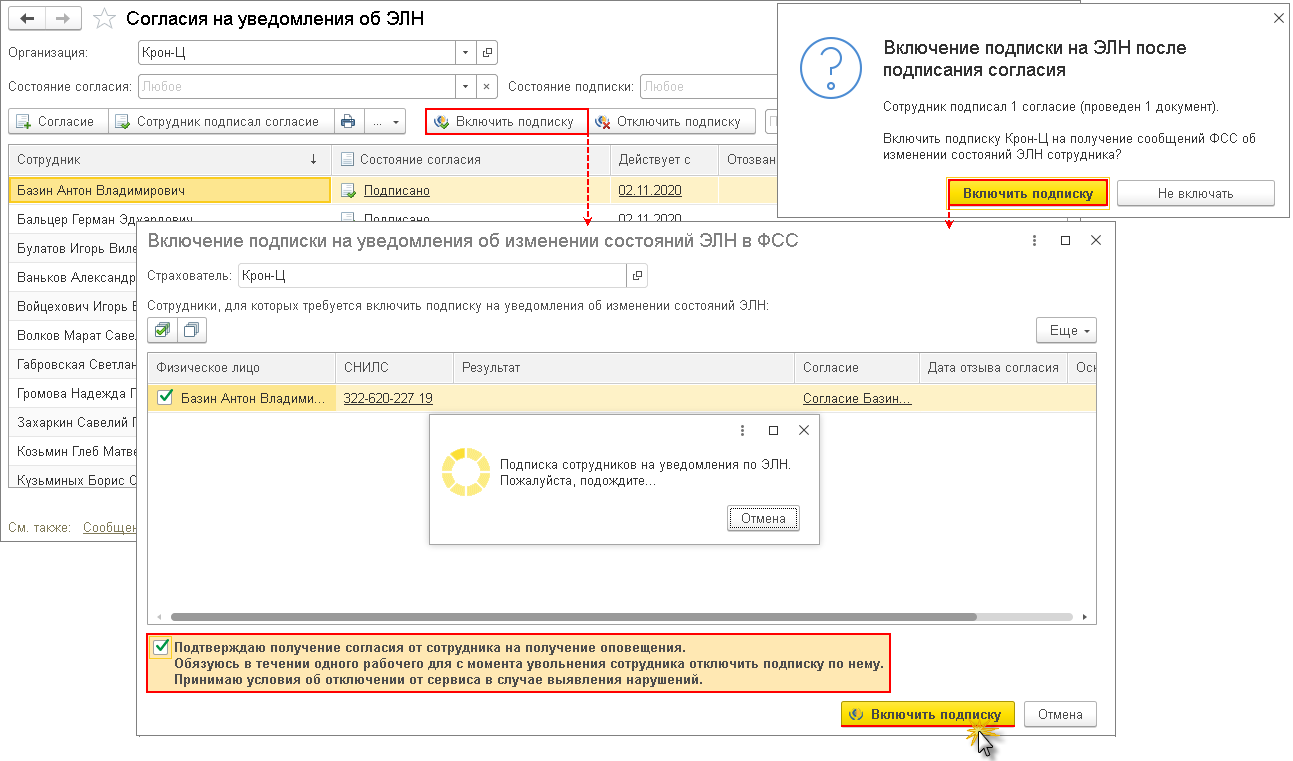Viewport: 1293px width, 761px height.
Task: Cancel the progress popup with Отмена
Action: point(764,518)
